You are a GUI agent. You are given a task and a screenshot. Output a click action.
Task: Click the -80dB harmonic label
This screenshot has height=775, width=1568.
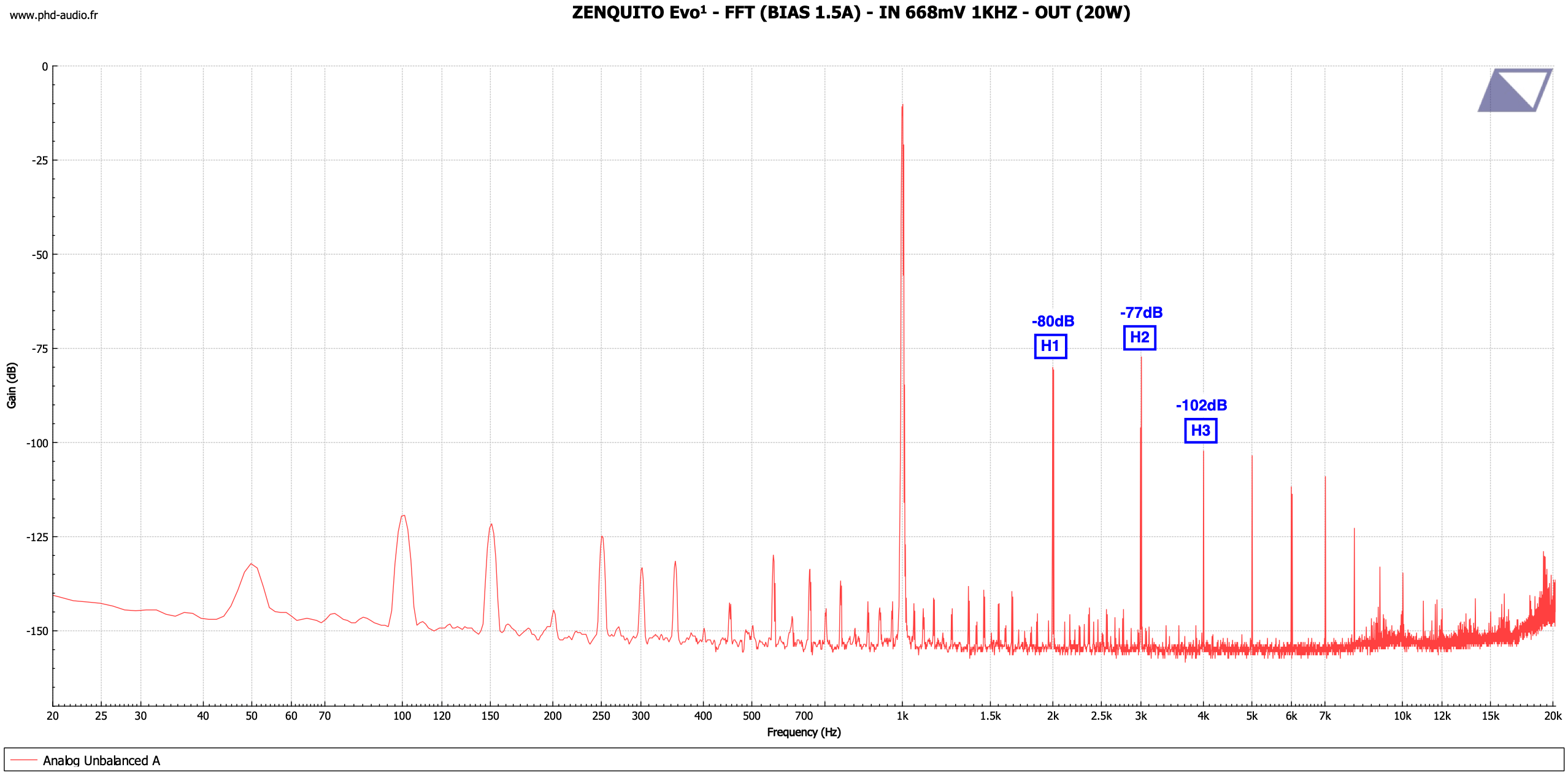click(1053, 322)
